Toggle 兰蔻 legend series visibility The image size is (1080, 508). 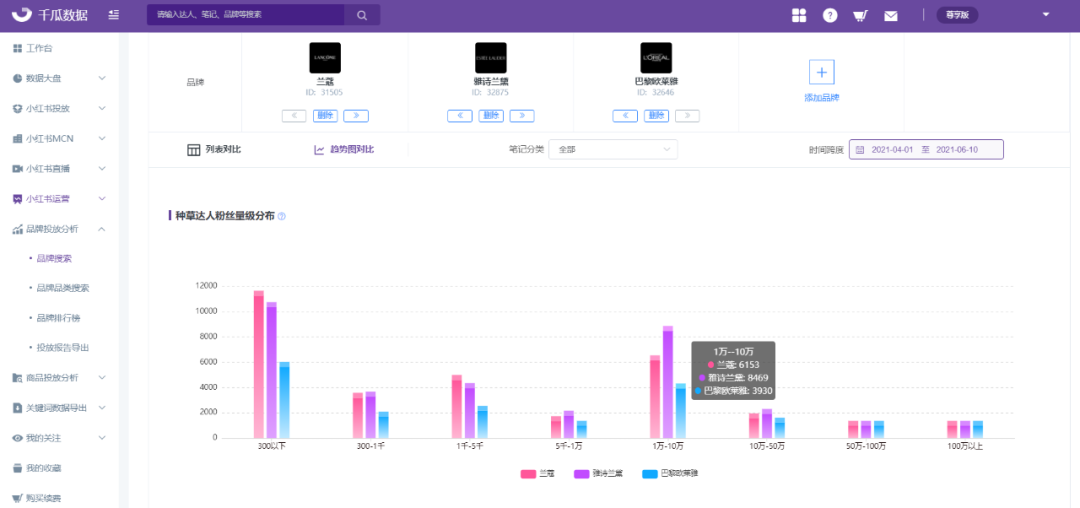539,474
